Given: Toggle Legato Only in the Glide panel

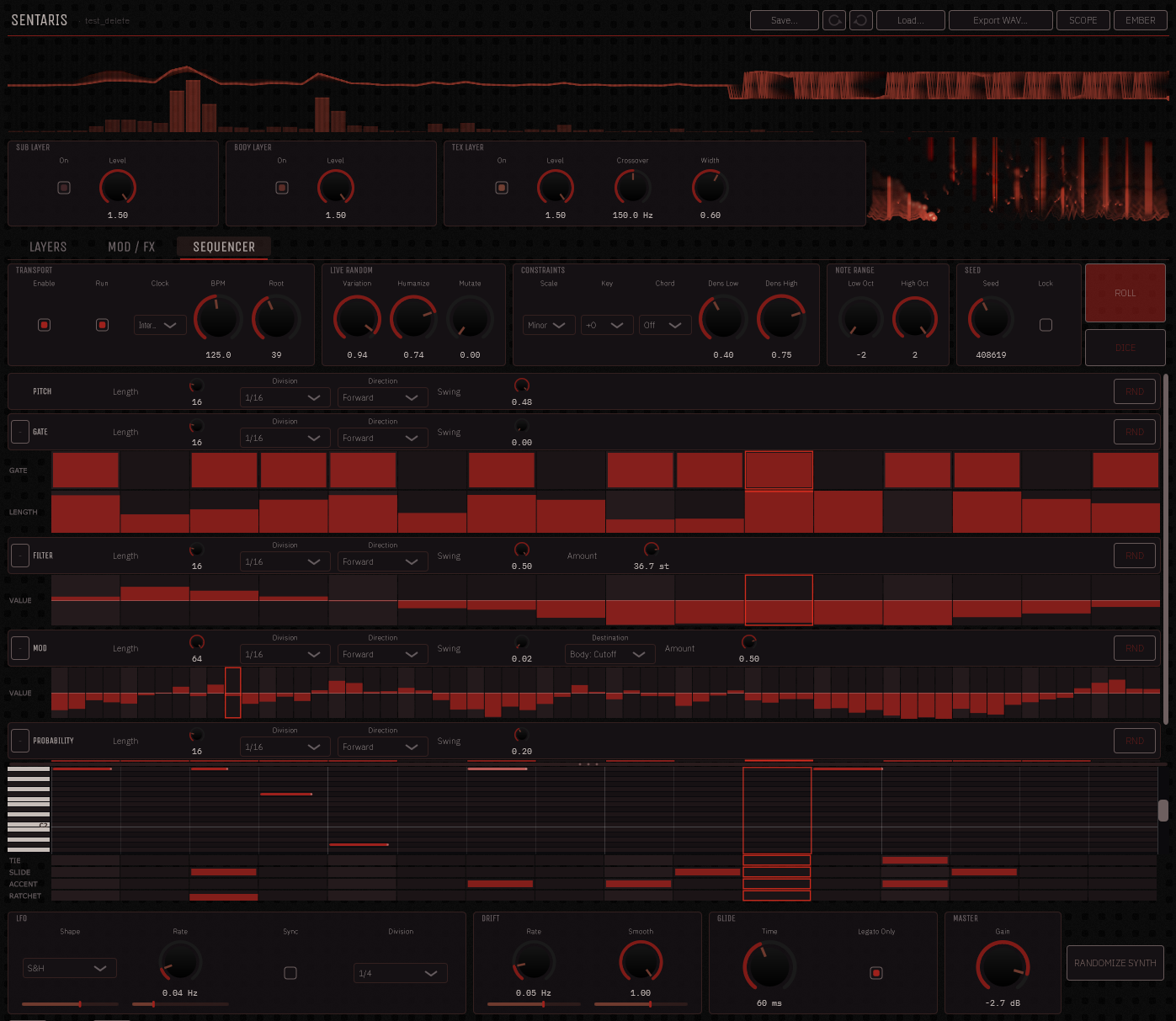Looking at the screenshot, I should click(x=876, y=973).
